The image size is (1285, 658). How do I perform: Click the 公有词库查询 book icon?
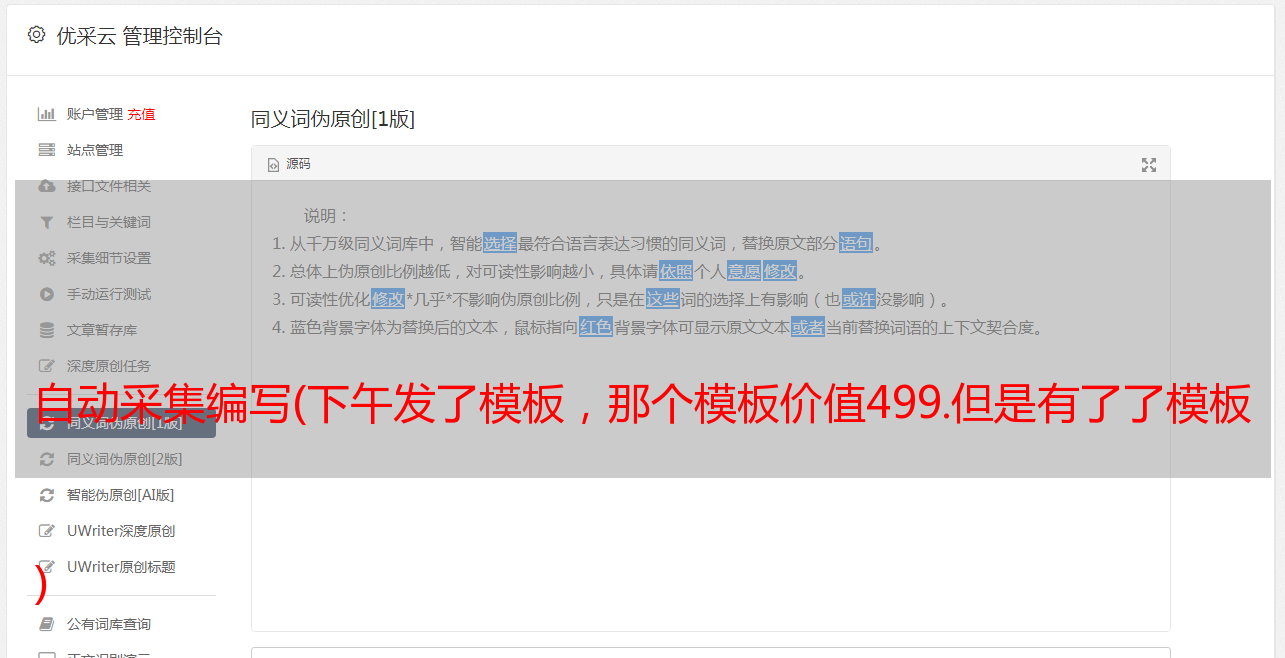point(46,624)
